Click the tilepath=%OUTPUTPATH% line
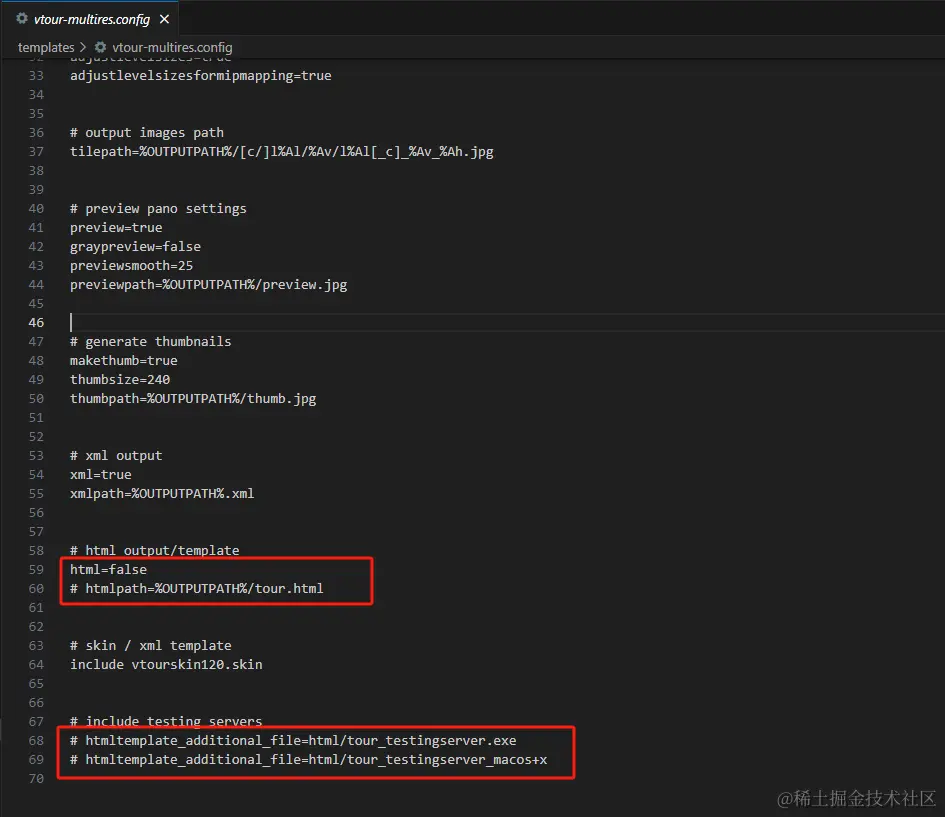 pyautogui.click(x=281, y=152)
